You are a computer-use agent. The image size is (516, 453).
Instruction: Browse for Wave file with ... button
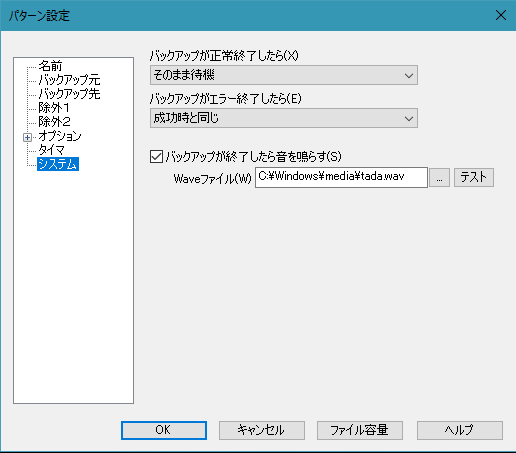439,178
